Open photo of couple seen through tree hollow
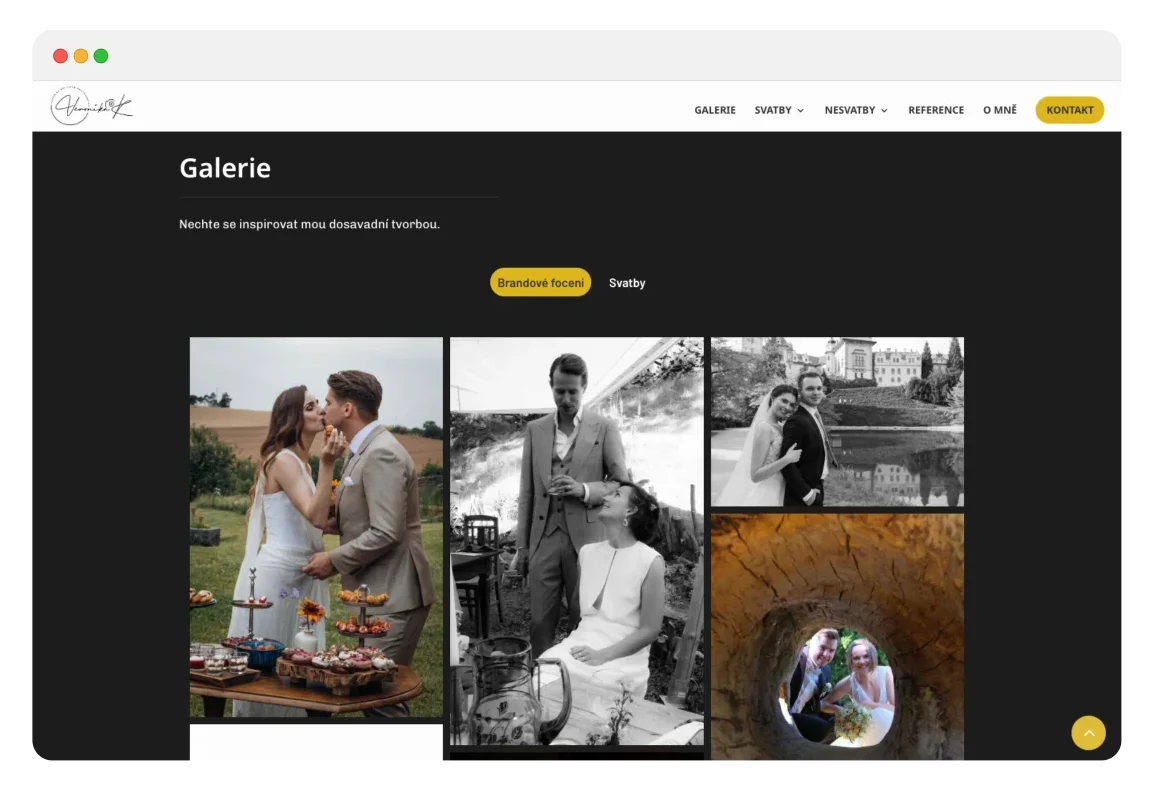Viewport: 1158px width, 800px height. click(x=837, y=637)
